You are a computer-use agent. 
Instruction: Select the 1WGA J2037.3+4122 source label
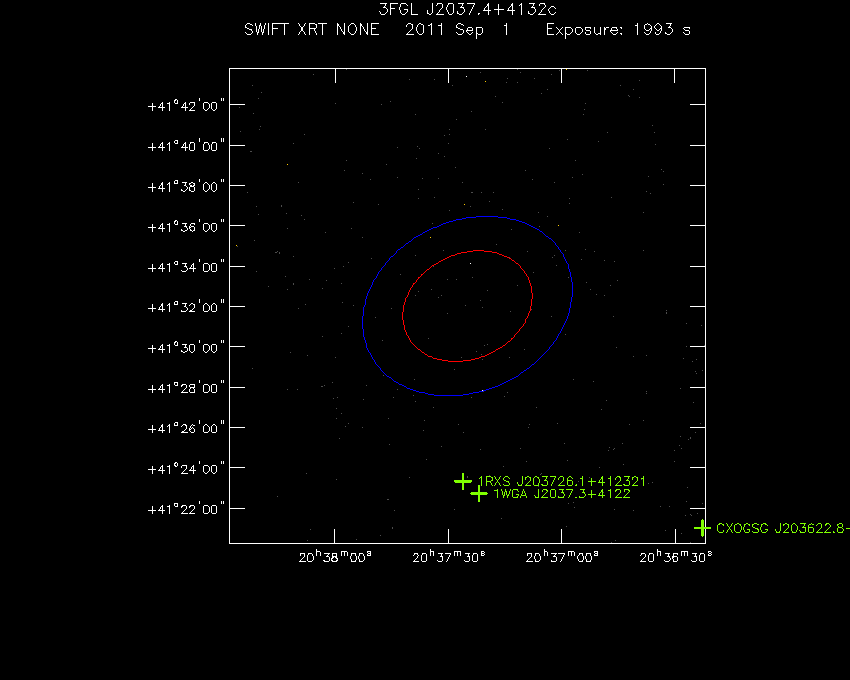562,494
